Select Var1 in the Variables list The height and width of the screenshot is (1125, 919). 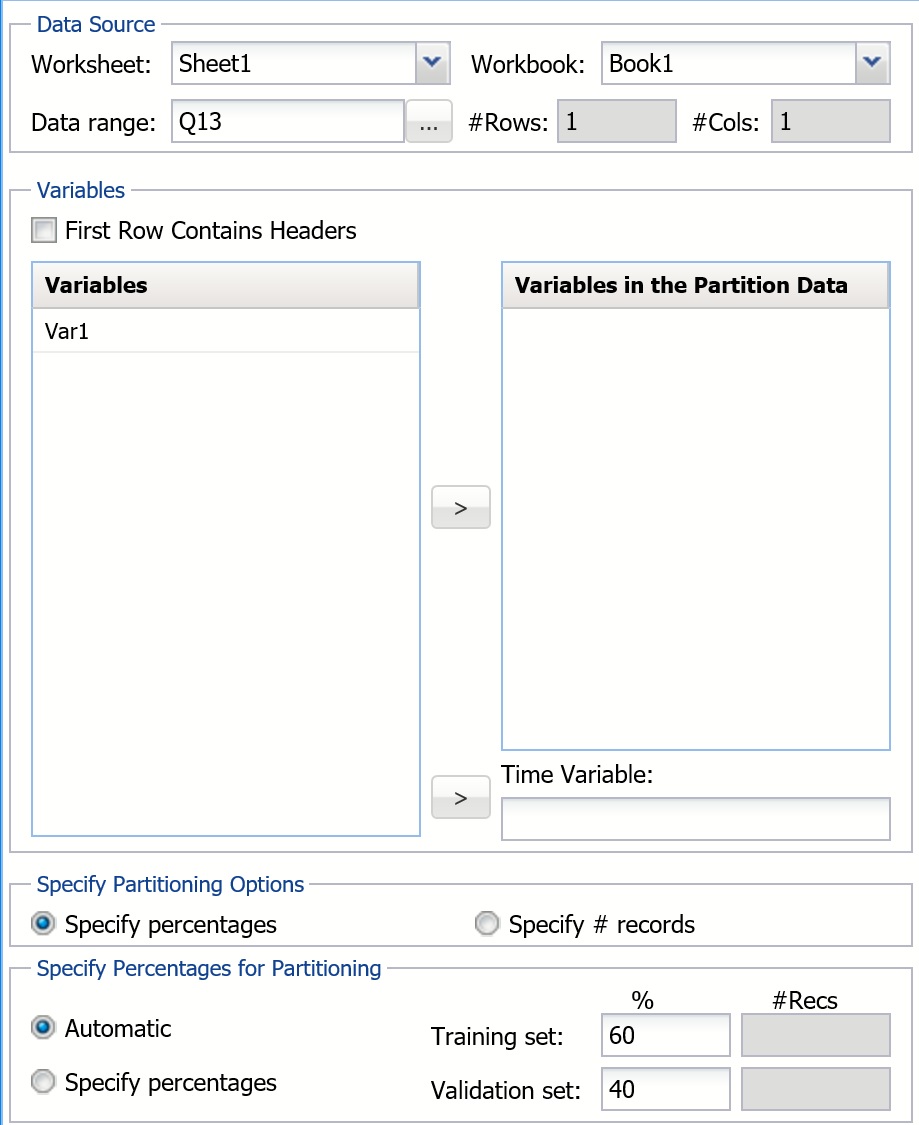(68, 331)
